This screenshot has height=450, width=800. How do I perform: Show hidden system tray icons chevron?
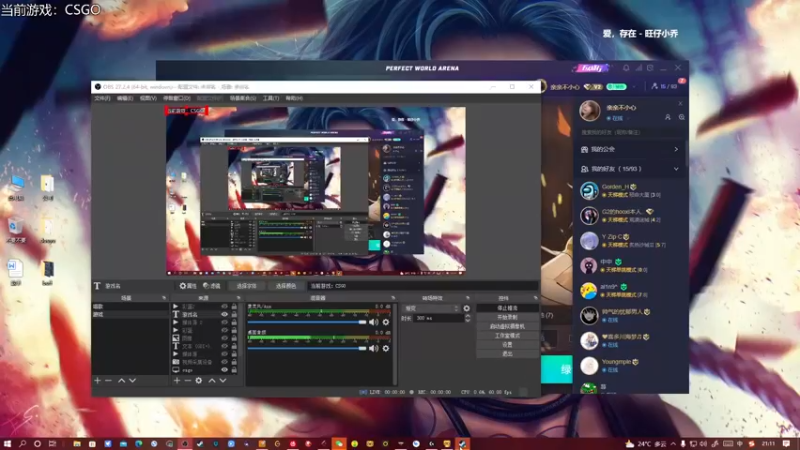click(x=673, y=444)
